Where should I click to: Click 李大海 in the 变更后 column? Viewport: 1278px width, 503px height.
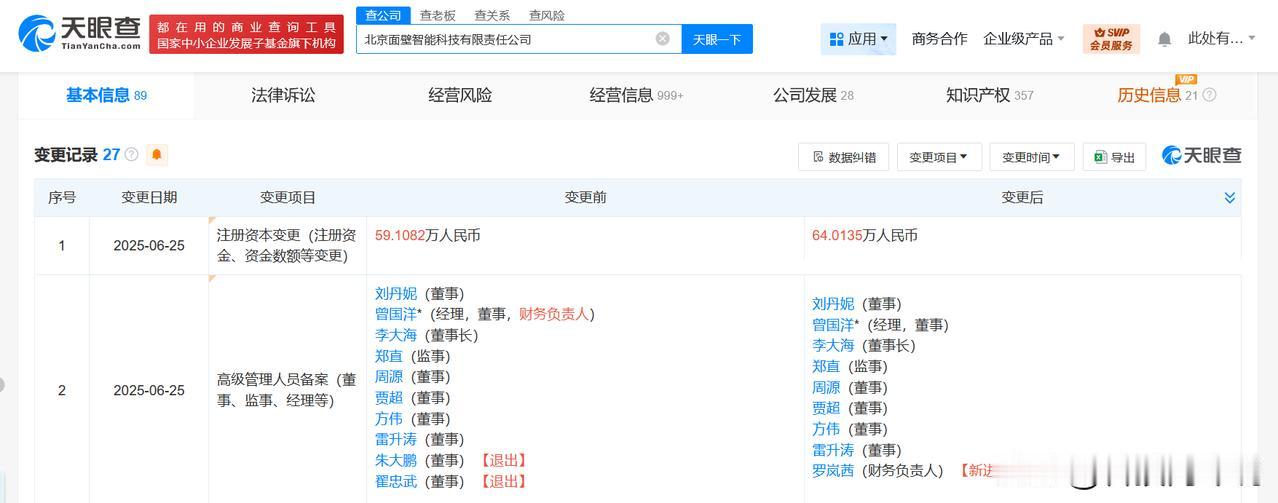pyautogui.click(x=833, y=346)
